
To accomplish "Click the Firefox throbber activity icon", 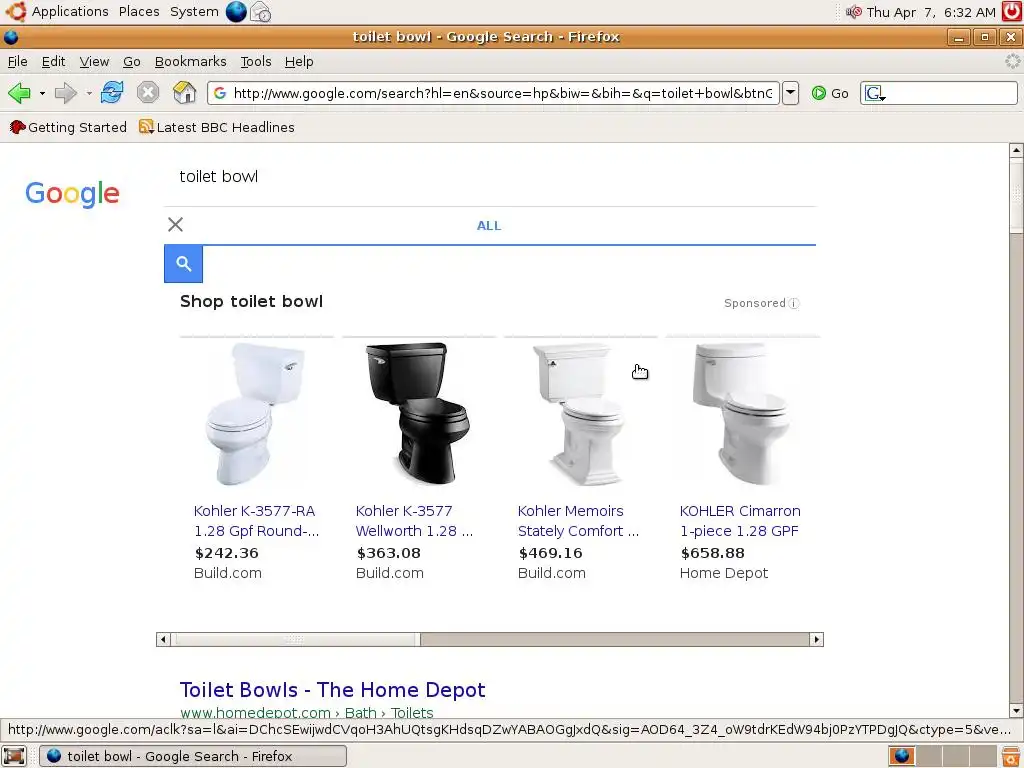I will click(1012, 61).
